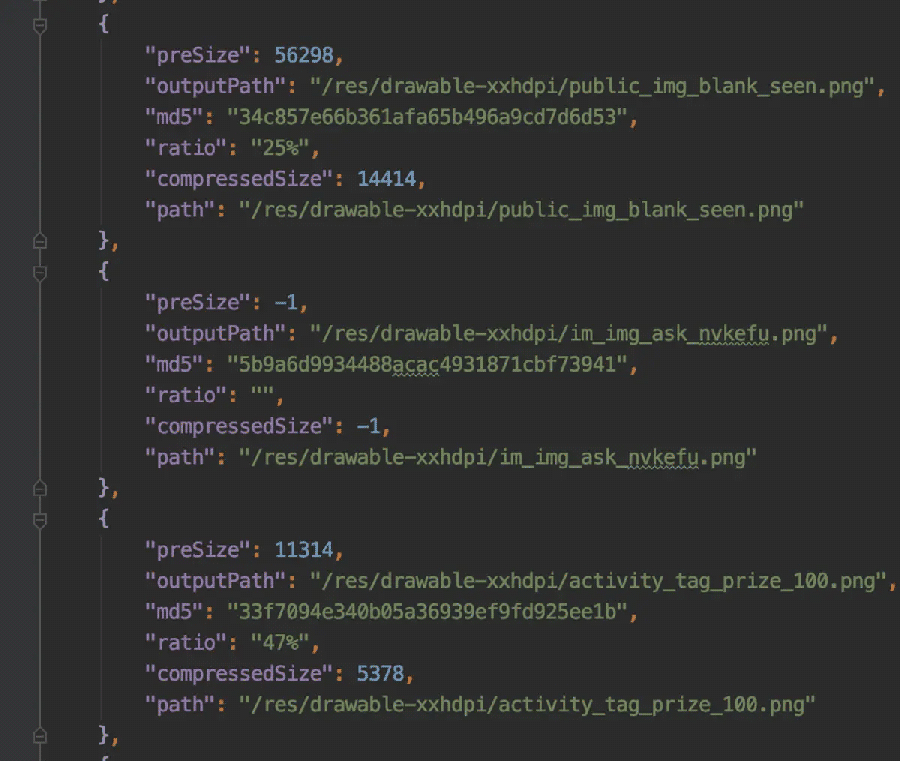Place cursor on the number 11314
This screenshot has height=761, width=900.
pyautogui.click(x=304, y=550)
